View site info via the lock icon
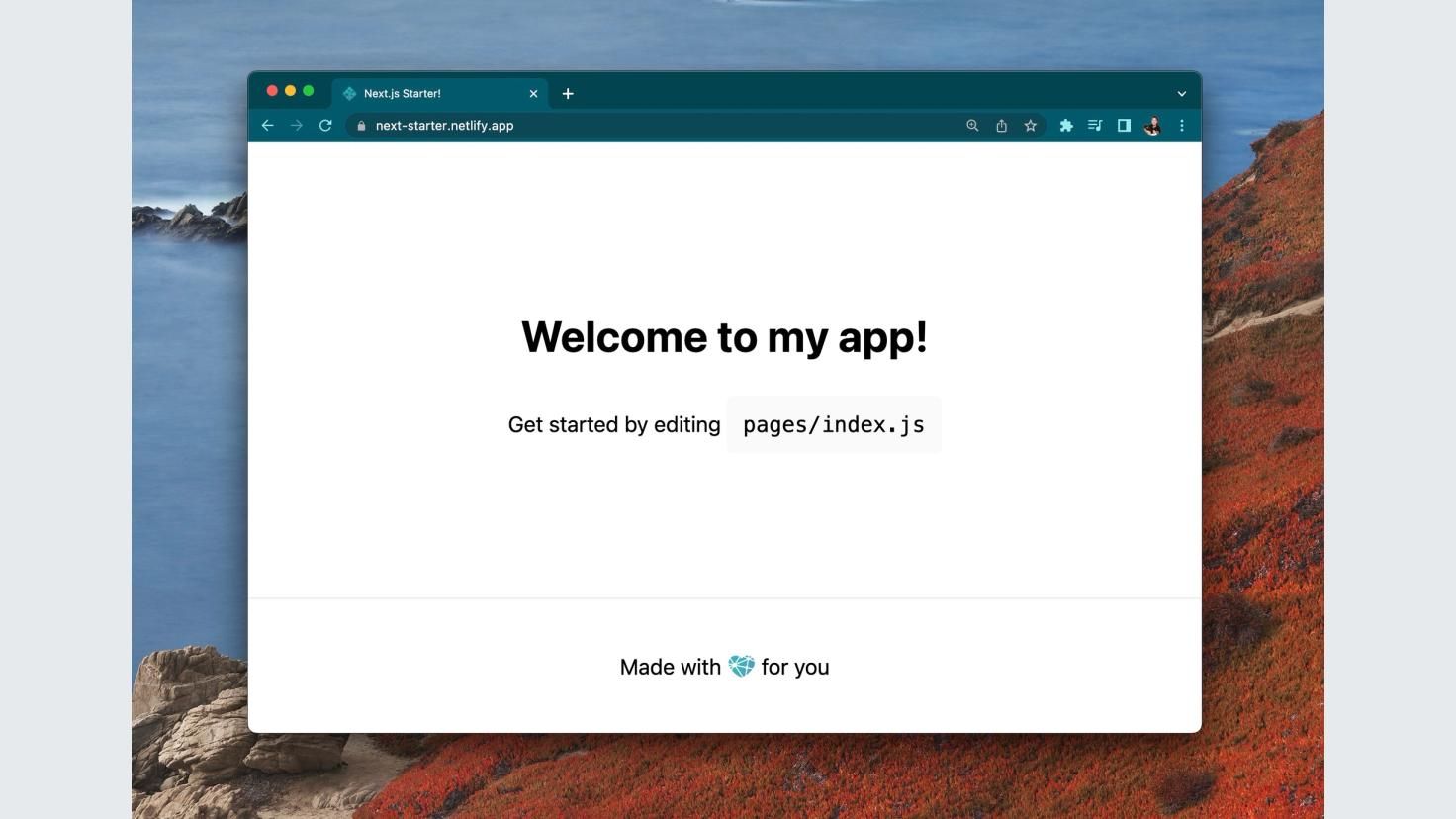Image resolution: width=1456 pixels, height=819 pixels. (361, 126)
